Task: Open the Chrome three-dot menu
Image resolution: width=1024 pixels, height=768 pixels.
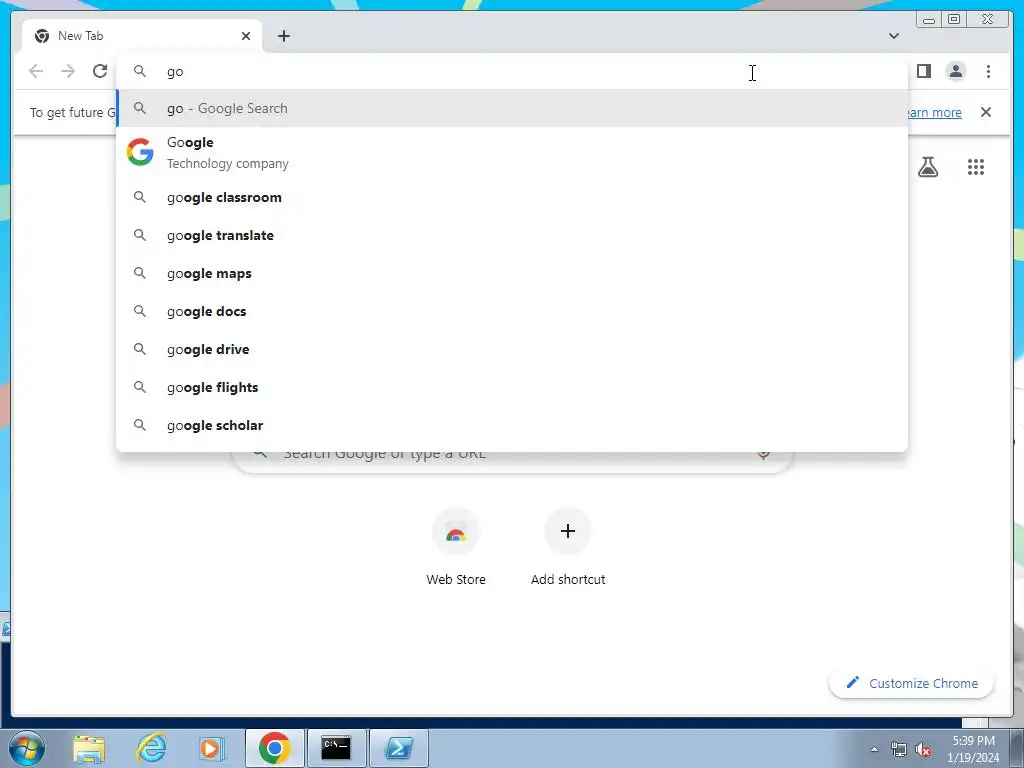Action: point(988,71)
